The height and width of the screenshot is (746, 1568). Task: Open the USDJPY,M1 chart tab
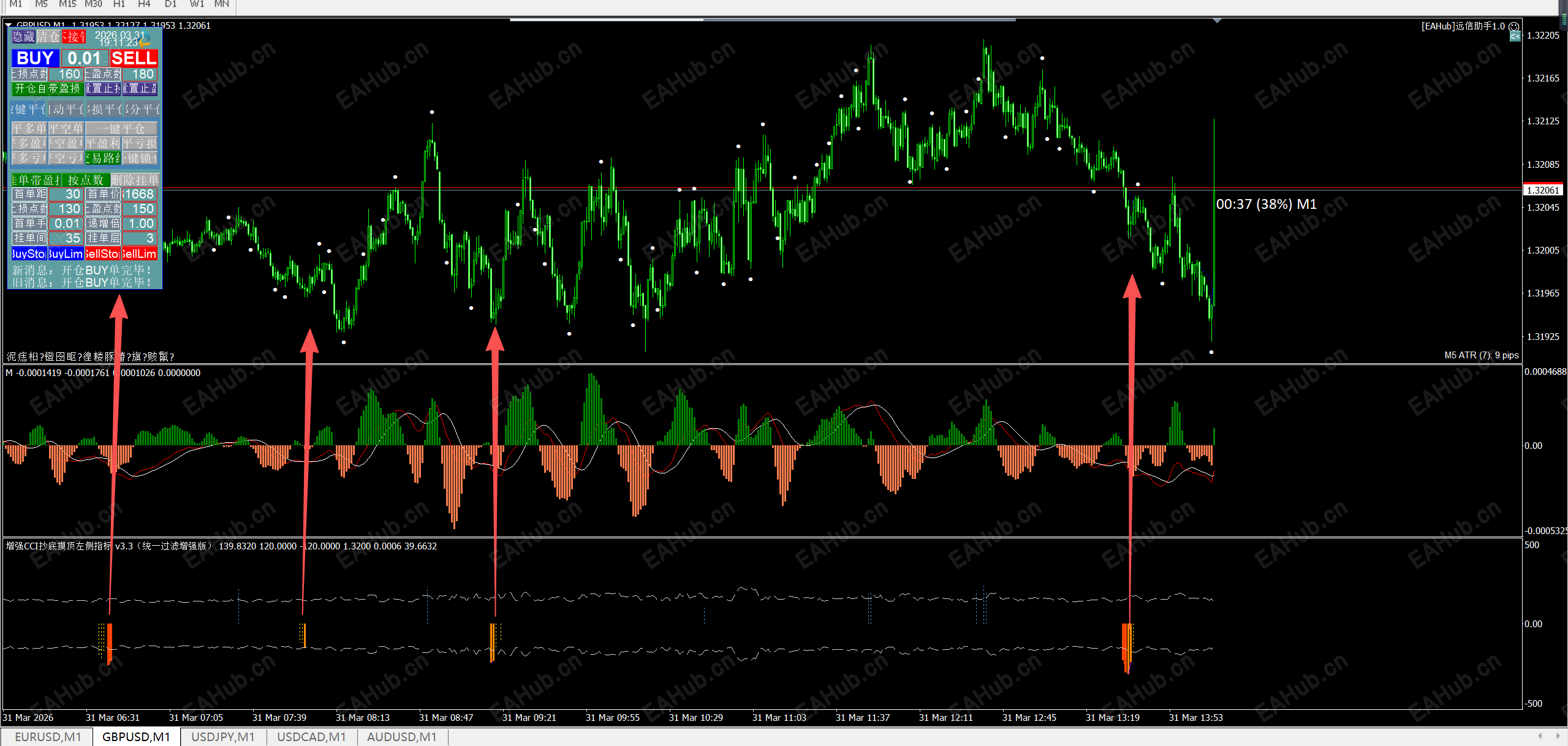[222, 737]
